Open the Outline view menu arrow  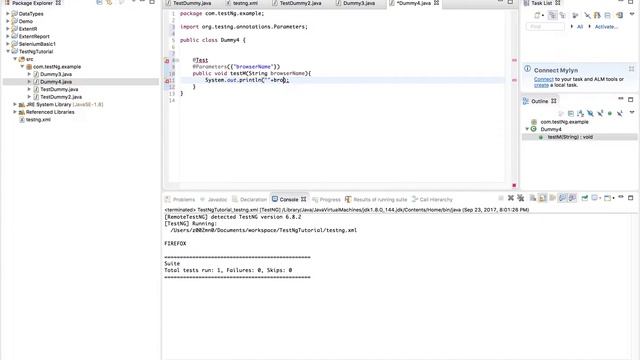632,113
